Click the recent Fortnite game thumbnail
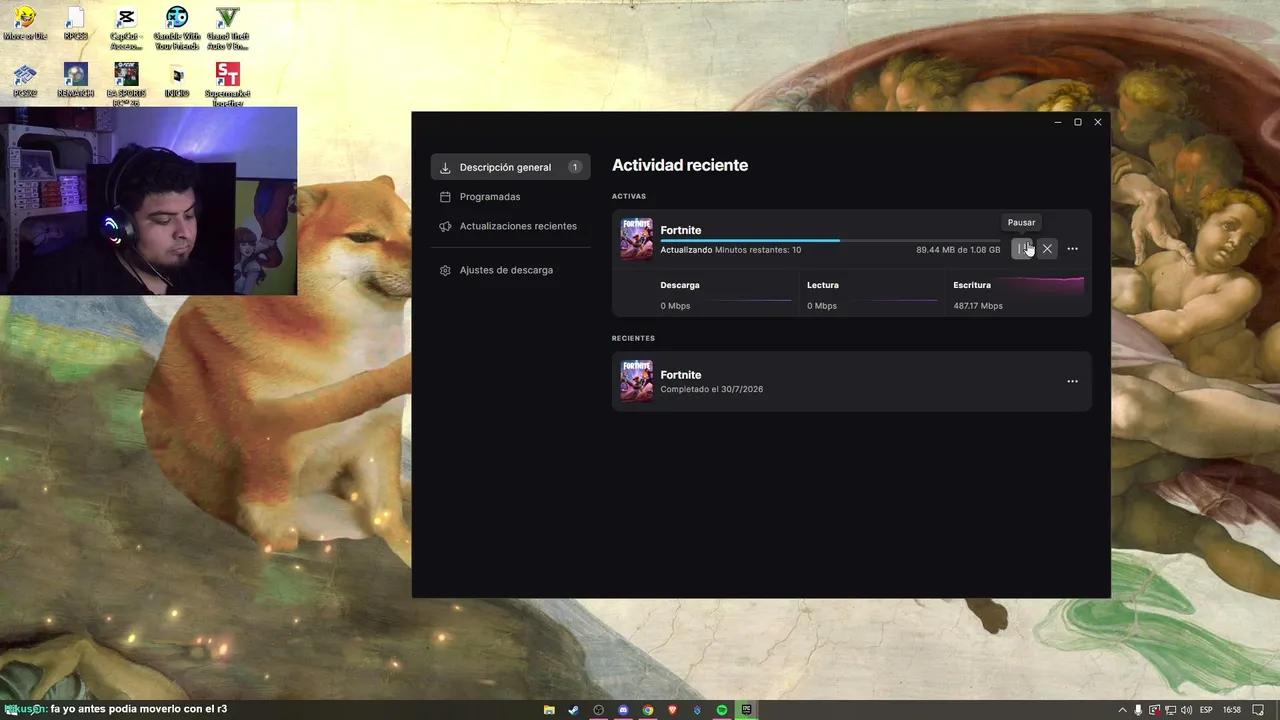Image resolution: width=1280 pixels, height=720 pixels. click(636, 381)
